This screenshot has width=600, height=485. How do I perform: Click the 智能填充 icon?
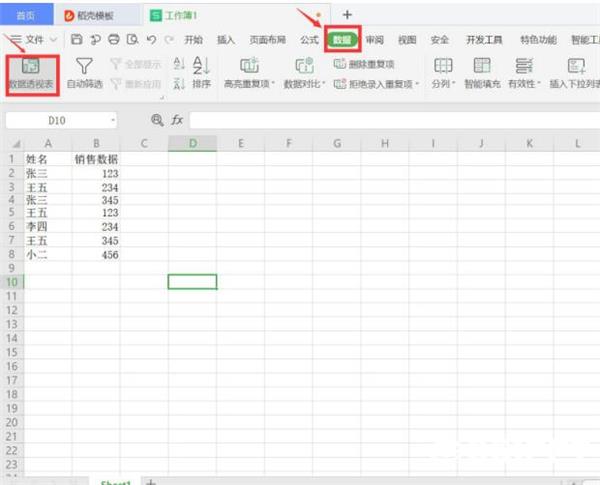pyautogui.click(x=482, y=65)
